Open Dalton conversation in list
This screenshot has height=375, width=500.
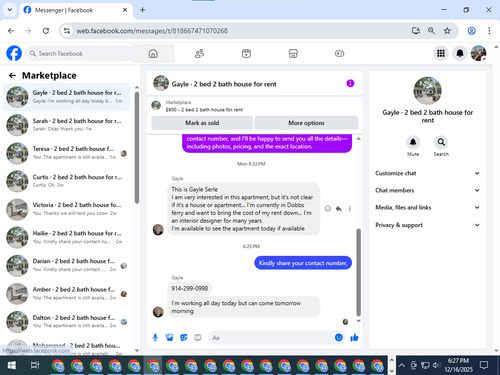click(66, 322)
